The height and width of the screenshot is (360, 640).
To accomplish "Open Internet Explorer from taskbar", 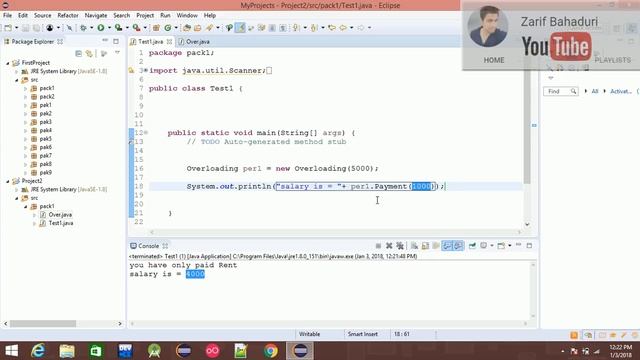I will tap(38, 351).
